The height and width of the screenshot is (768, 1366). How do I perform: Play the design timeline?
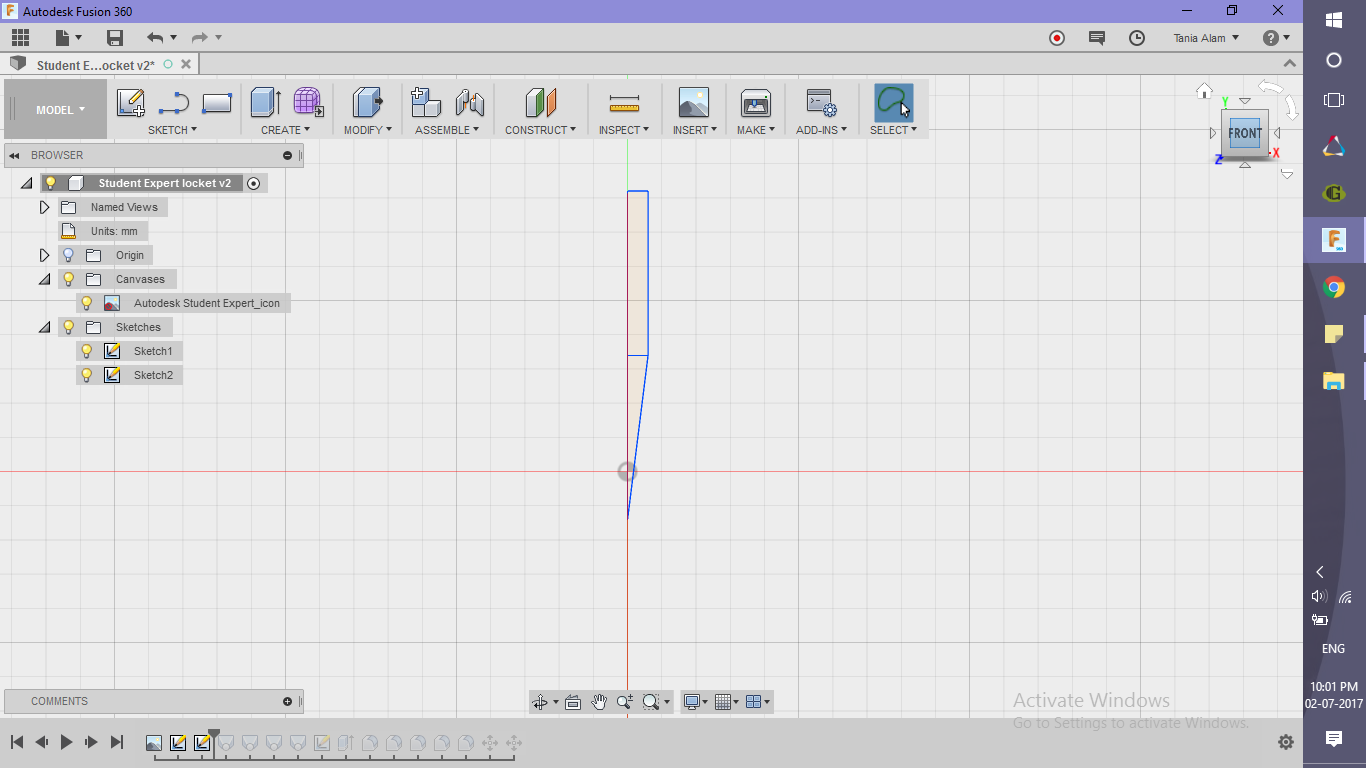(x=66, y=742)
